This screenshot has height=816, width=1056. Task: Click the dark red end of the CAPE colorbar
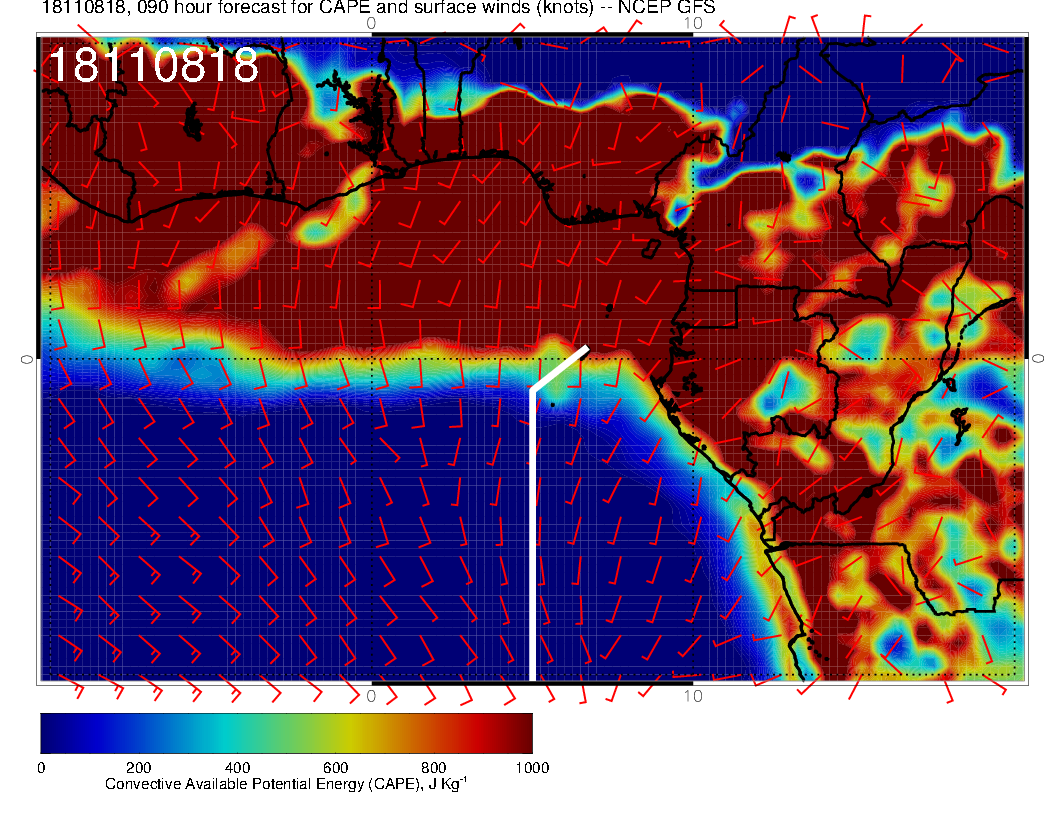pos(520,732)
